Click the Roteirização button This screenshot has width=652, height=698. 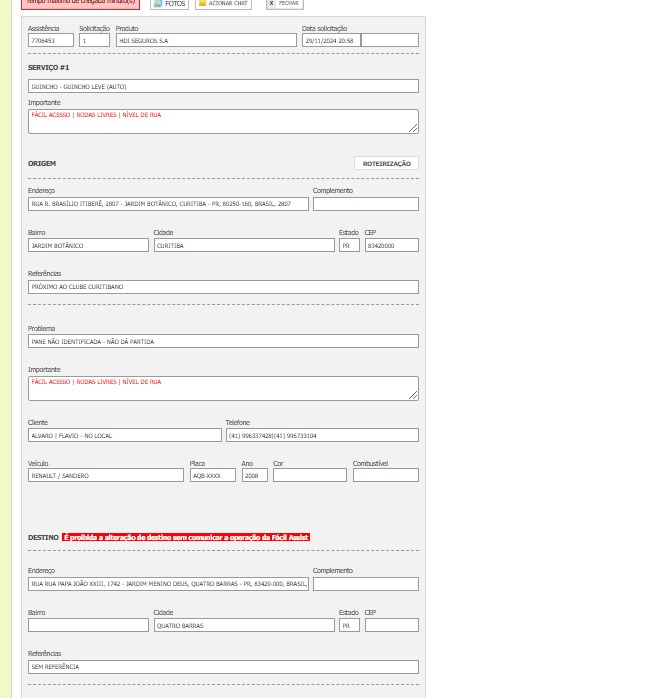tap(386, 163)
